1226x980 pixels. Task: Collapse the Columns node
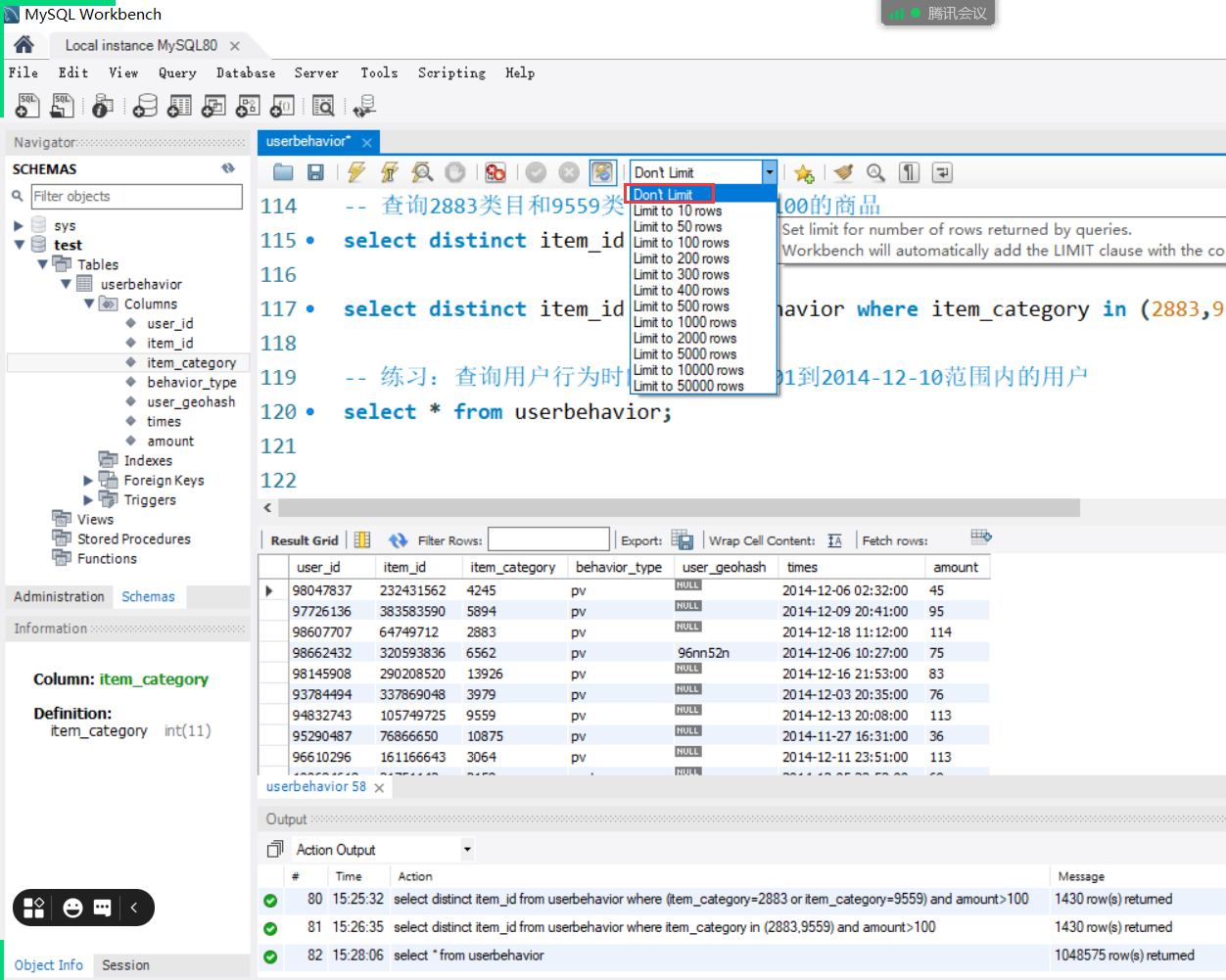click(x=89, y=303)
